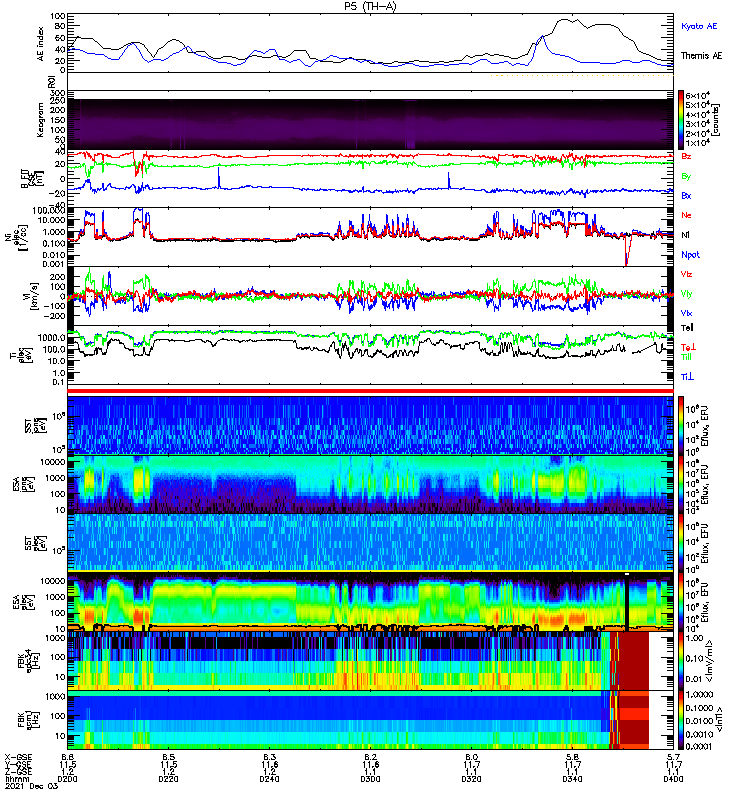Select the blue "Vix" velocity legend label
This screenshot has height=800, width=750.
(686, 313)
